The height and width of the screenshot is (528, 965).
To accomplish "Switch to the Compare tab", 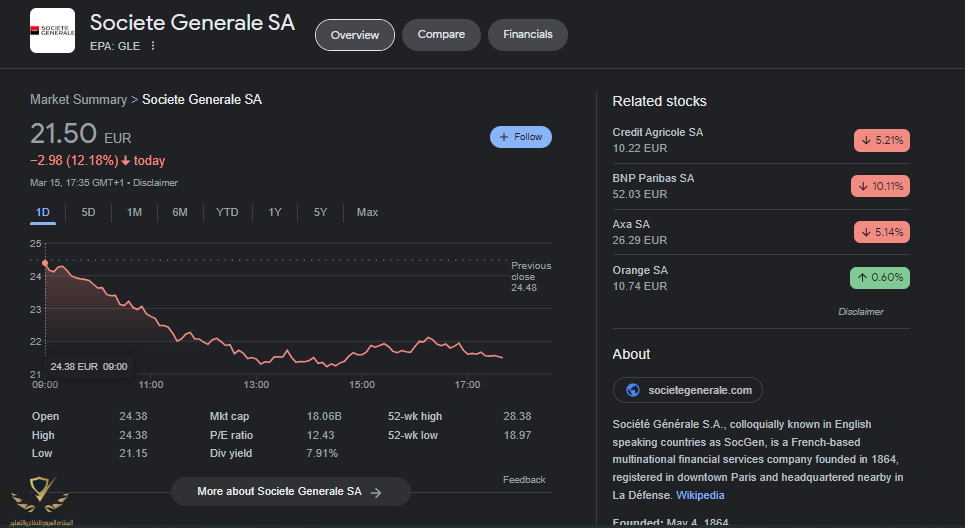I will [x=441, y=34].
